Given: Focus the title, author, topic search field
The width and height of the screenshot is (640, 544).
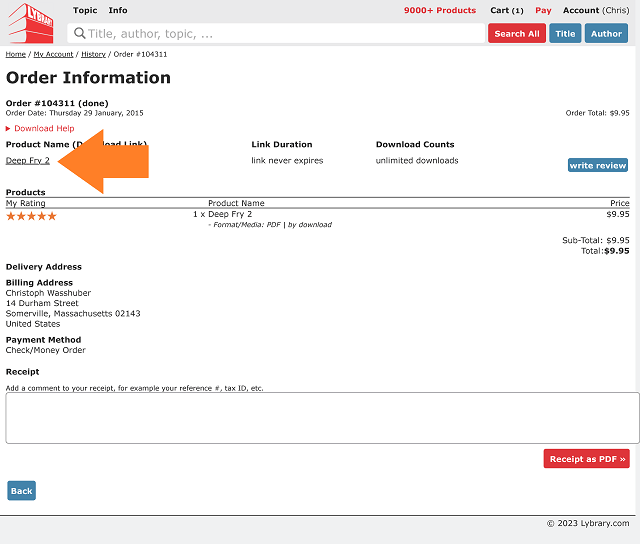Looking at the screenshot, I should (280, 34).
